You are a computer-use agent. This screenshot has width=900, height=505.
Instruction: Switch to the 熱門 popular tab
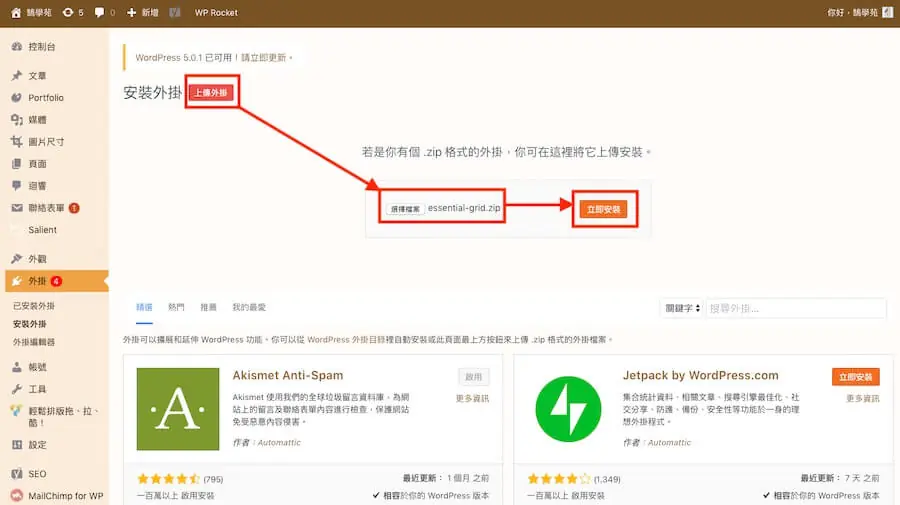(176, 308)
